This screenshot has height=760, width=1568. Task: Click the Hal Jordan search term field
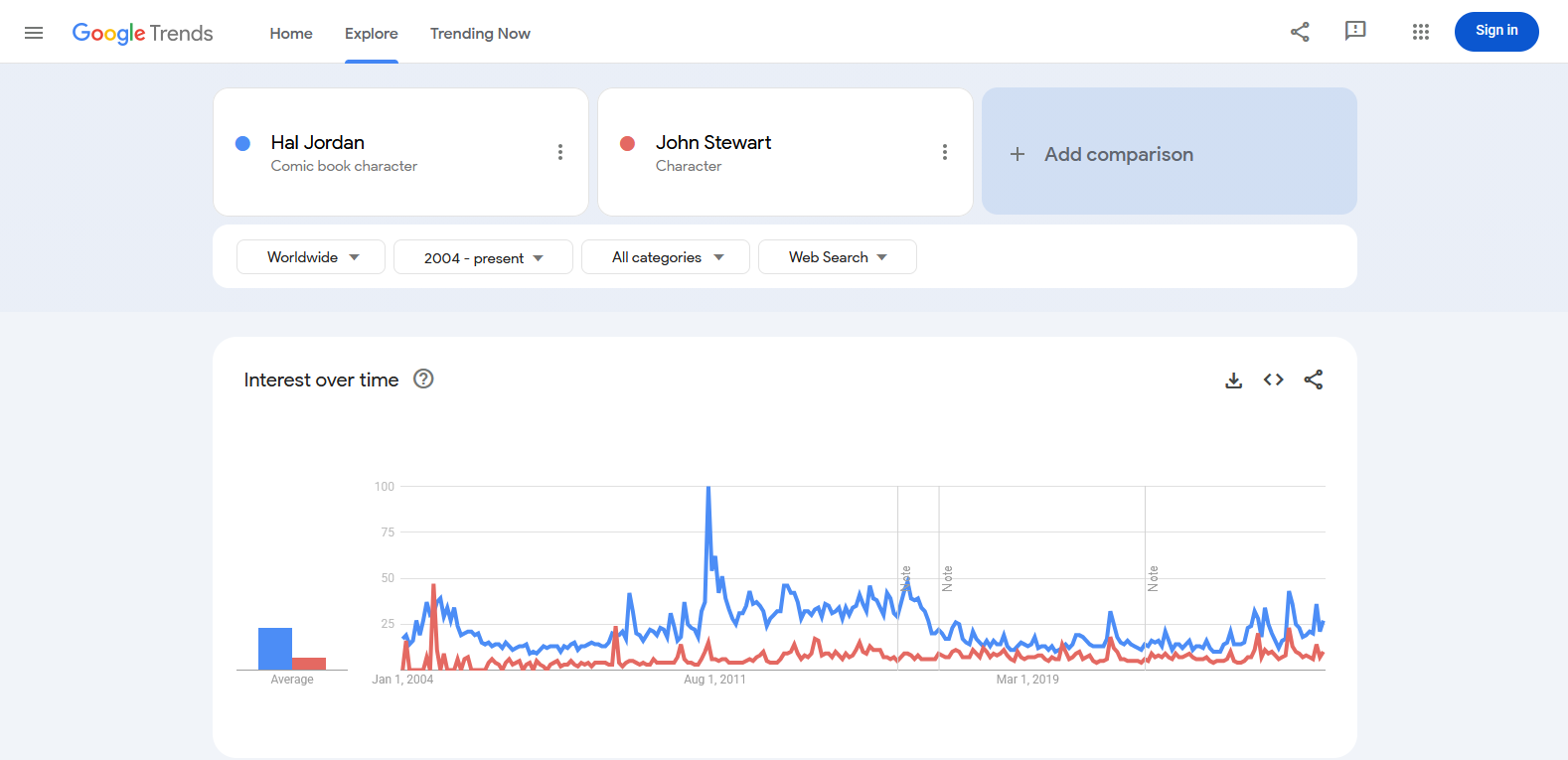(400, 152)
